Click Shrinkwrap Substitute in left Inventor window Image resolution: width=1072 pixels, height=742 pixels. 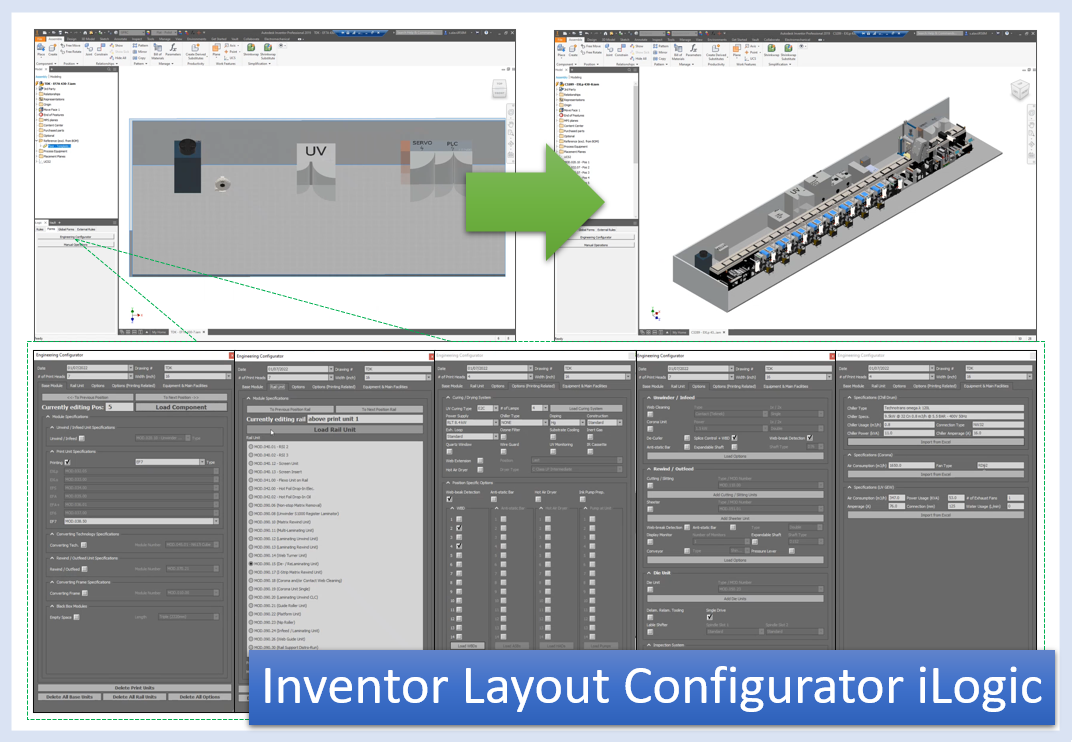pyautogui.click(x=268, y=49)
